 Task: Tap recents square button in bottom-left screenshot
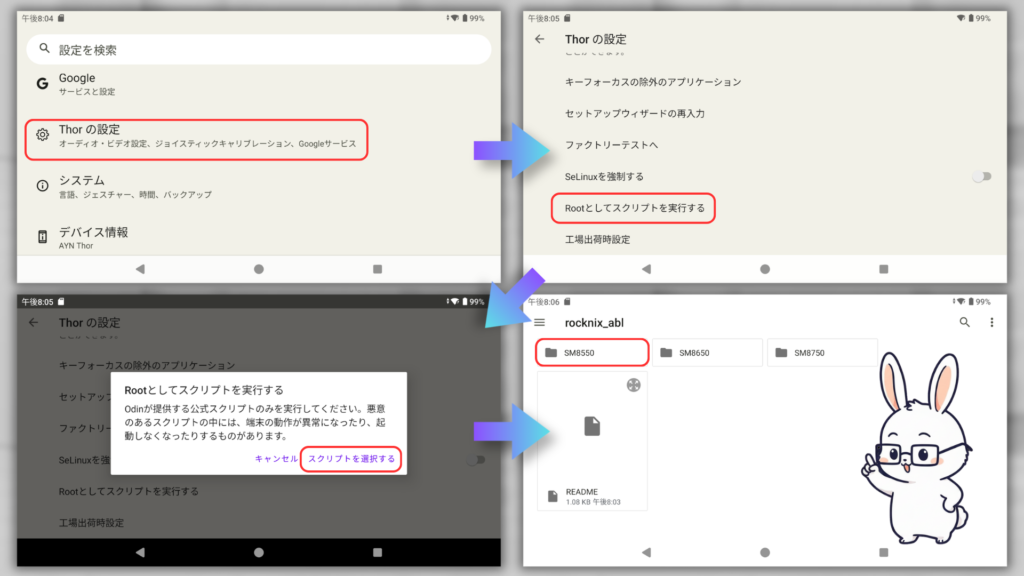(x=377, y=552)
